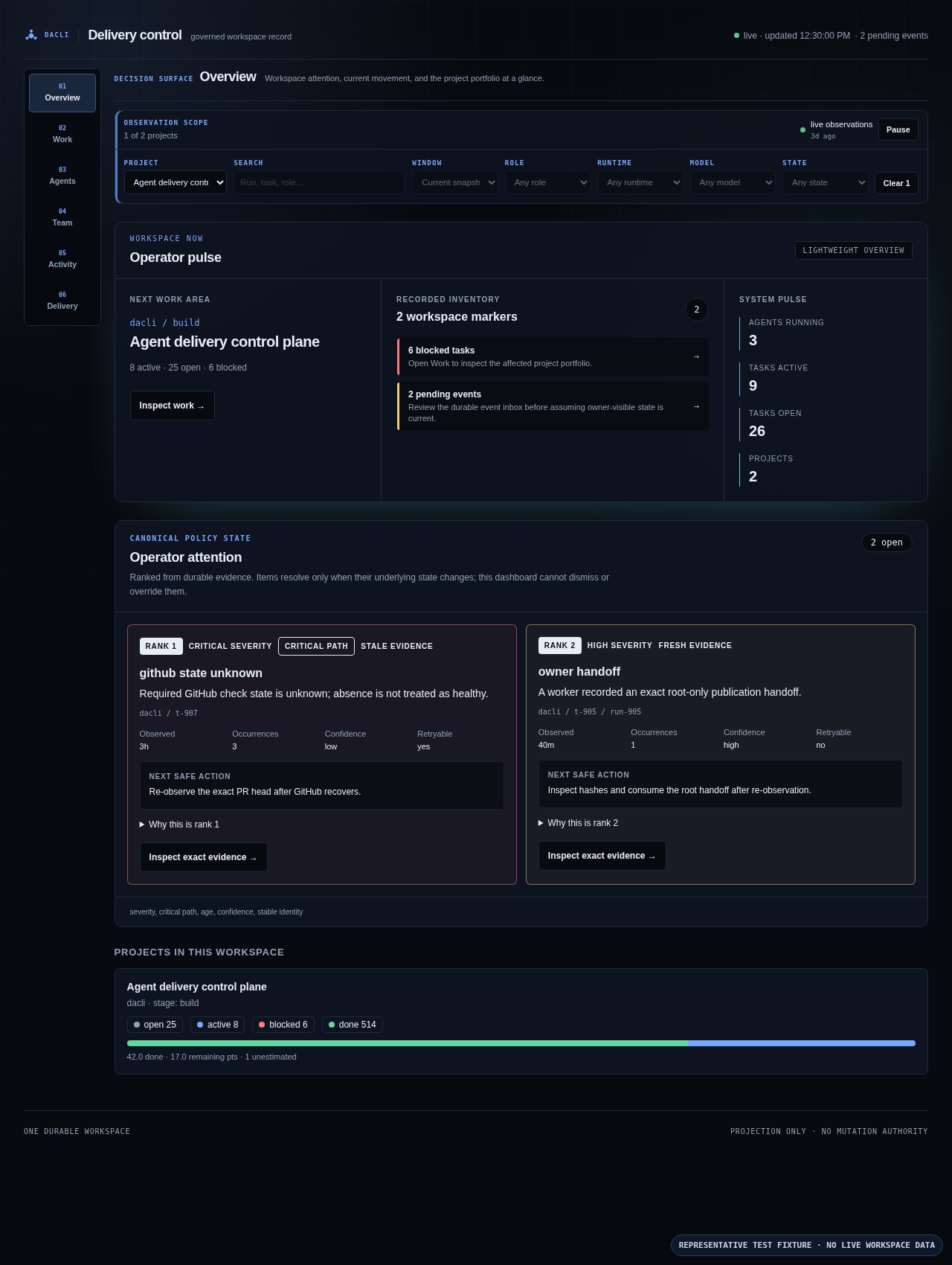Screen dimensions: 952x1265
Task: Click the green live observations status dot
Action: 803,130
